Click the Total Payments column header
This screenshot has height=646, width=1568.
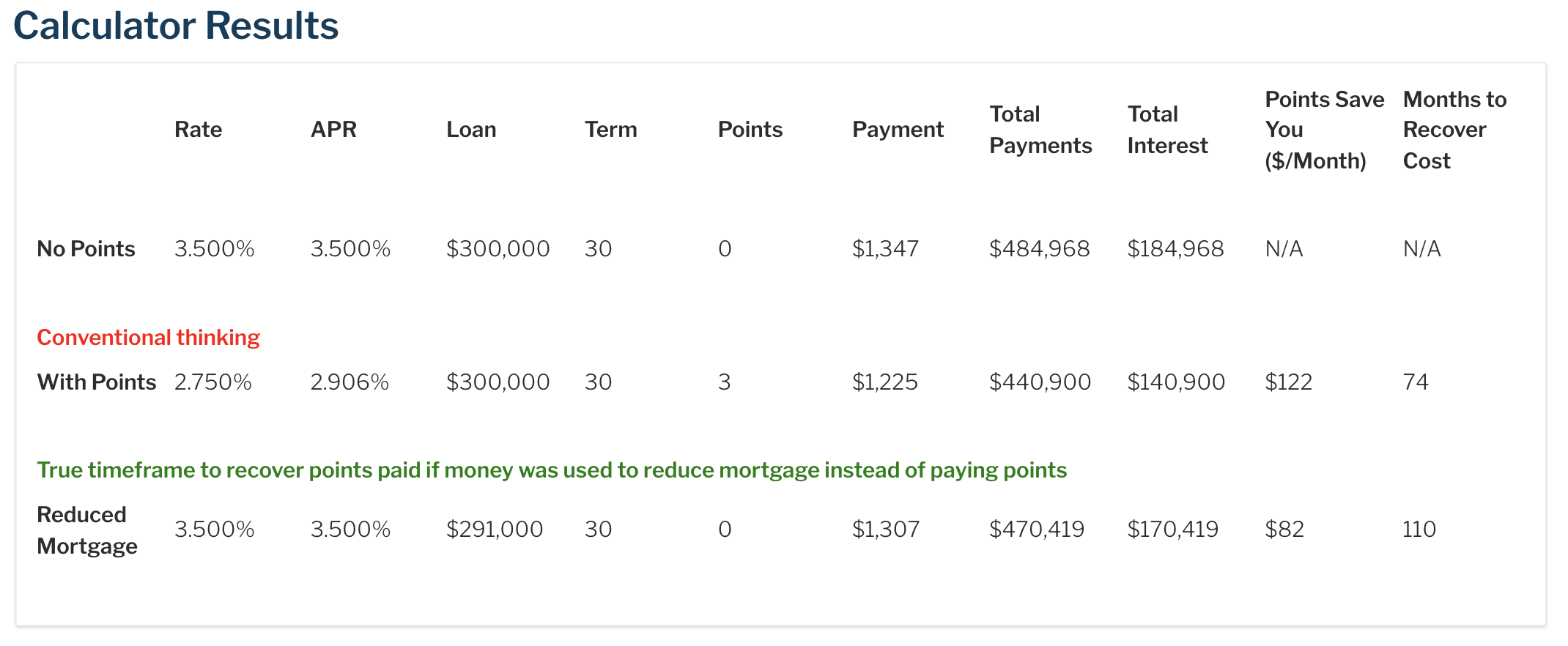1040,130
